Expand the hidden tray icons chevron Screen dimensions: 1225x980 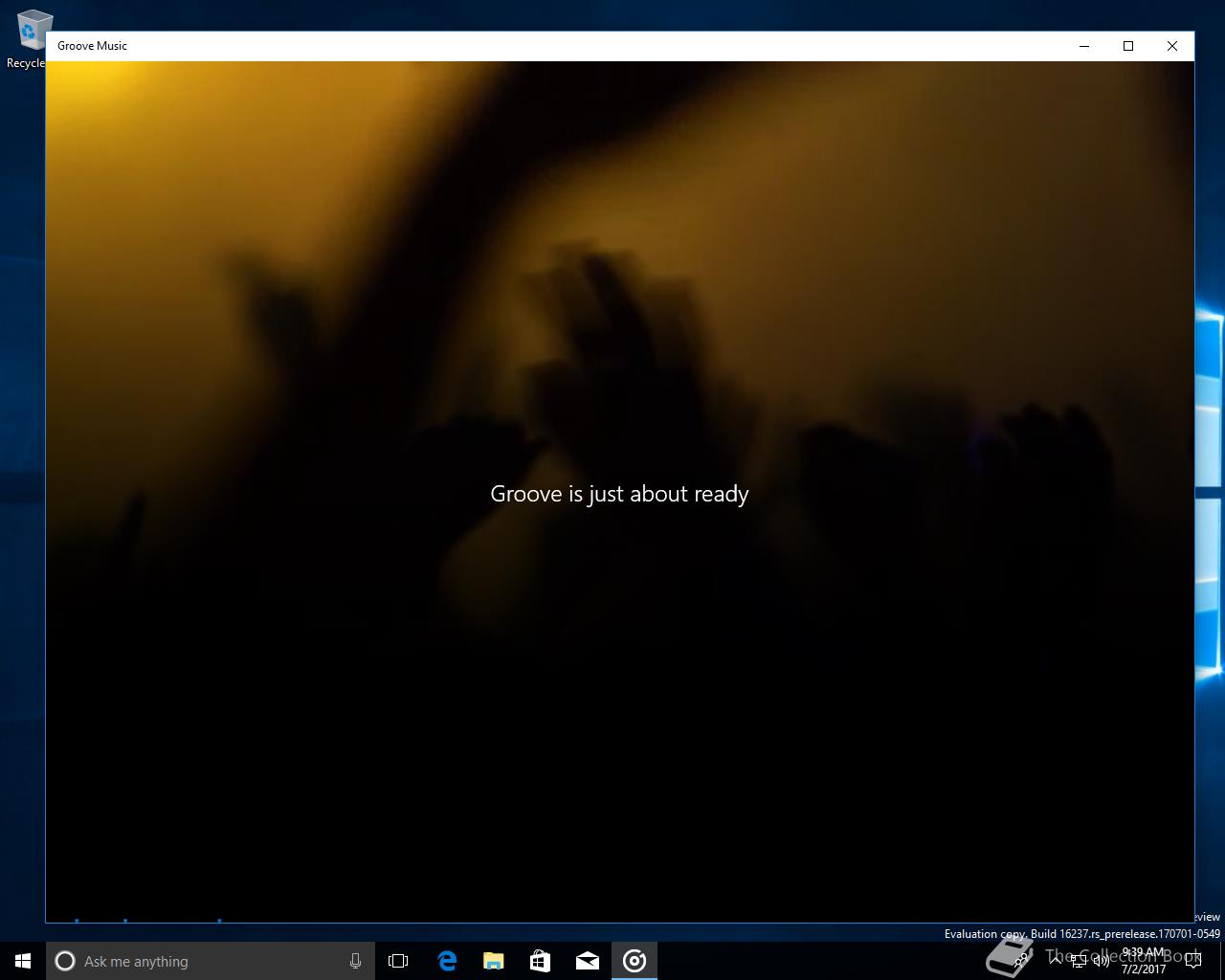point(1057,961)
